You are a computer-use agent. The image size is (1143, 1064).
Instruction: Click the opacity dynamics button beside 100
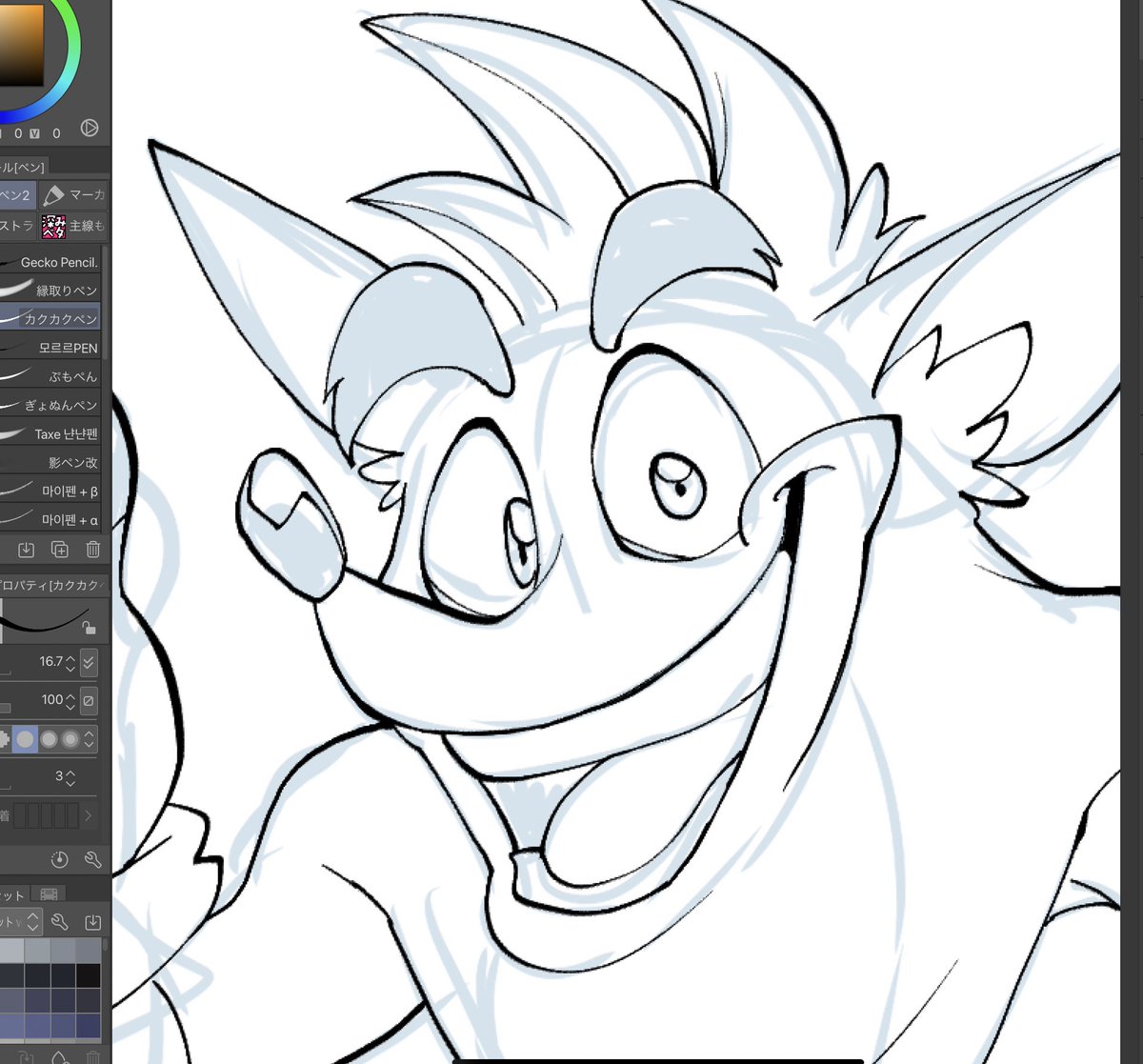89,700
